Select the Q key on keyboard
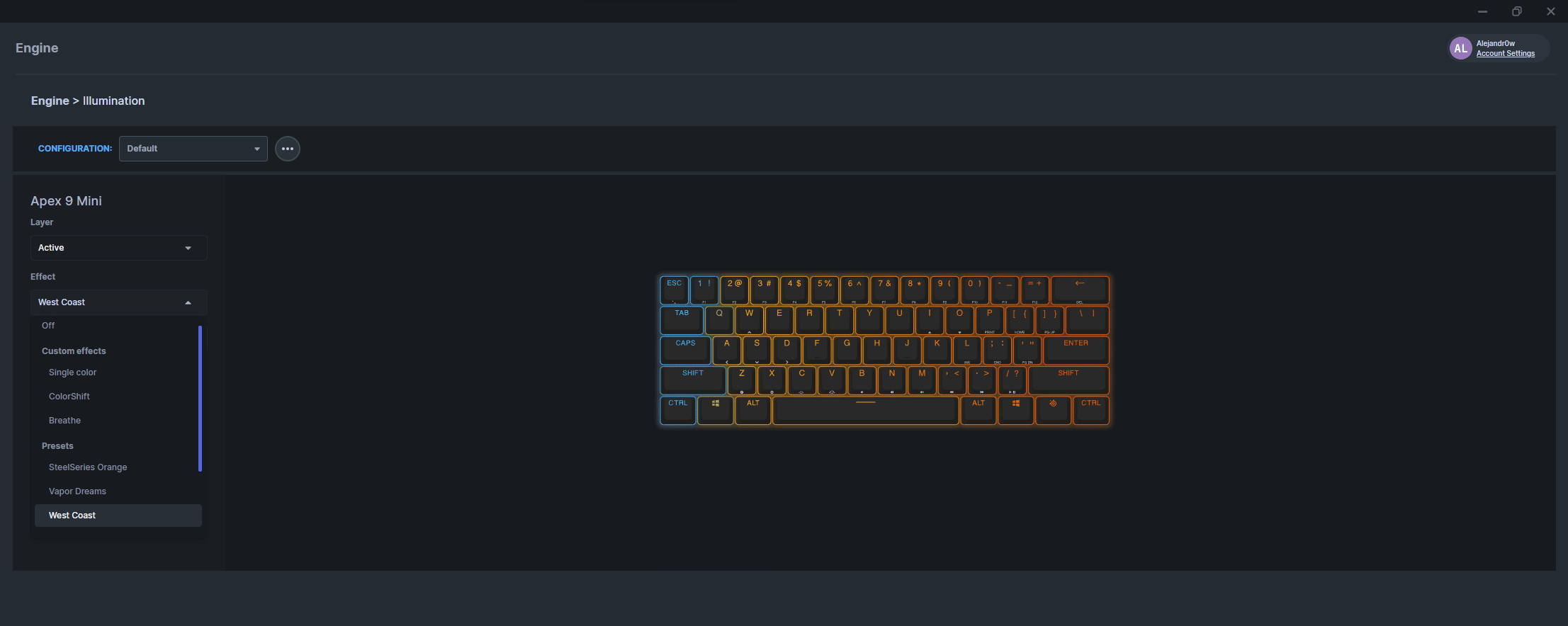The image size is (1568, 626). pos(719,320)
